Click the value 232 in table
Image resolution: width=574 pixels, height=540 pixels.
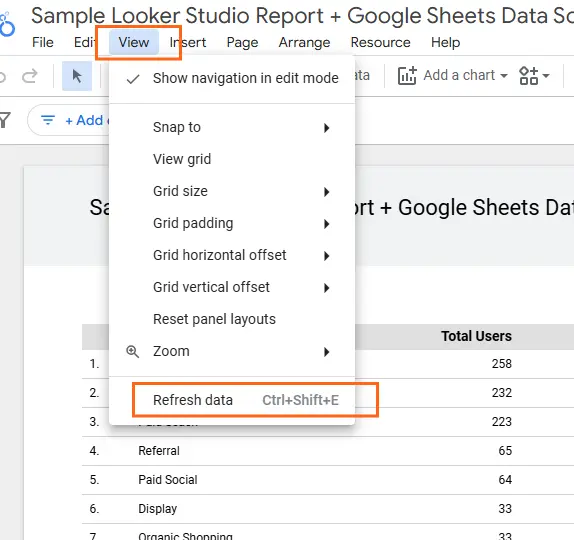502,392
